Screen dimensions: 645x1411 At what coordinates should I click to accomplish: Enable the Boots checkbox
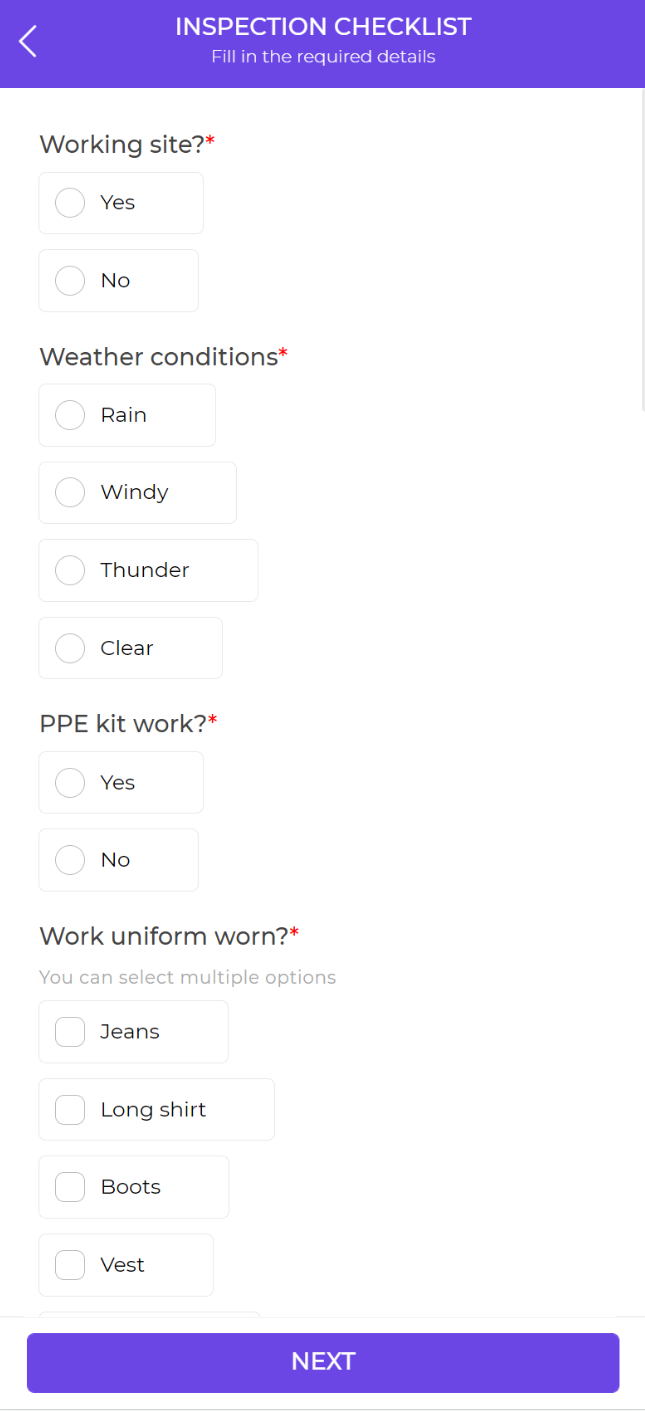pos(70,1188)
